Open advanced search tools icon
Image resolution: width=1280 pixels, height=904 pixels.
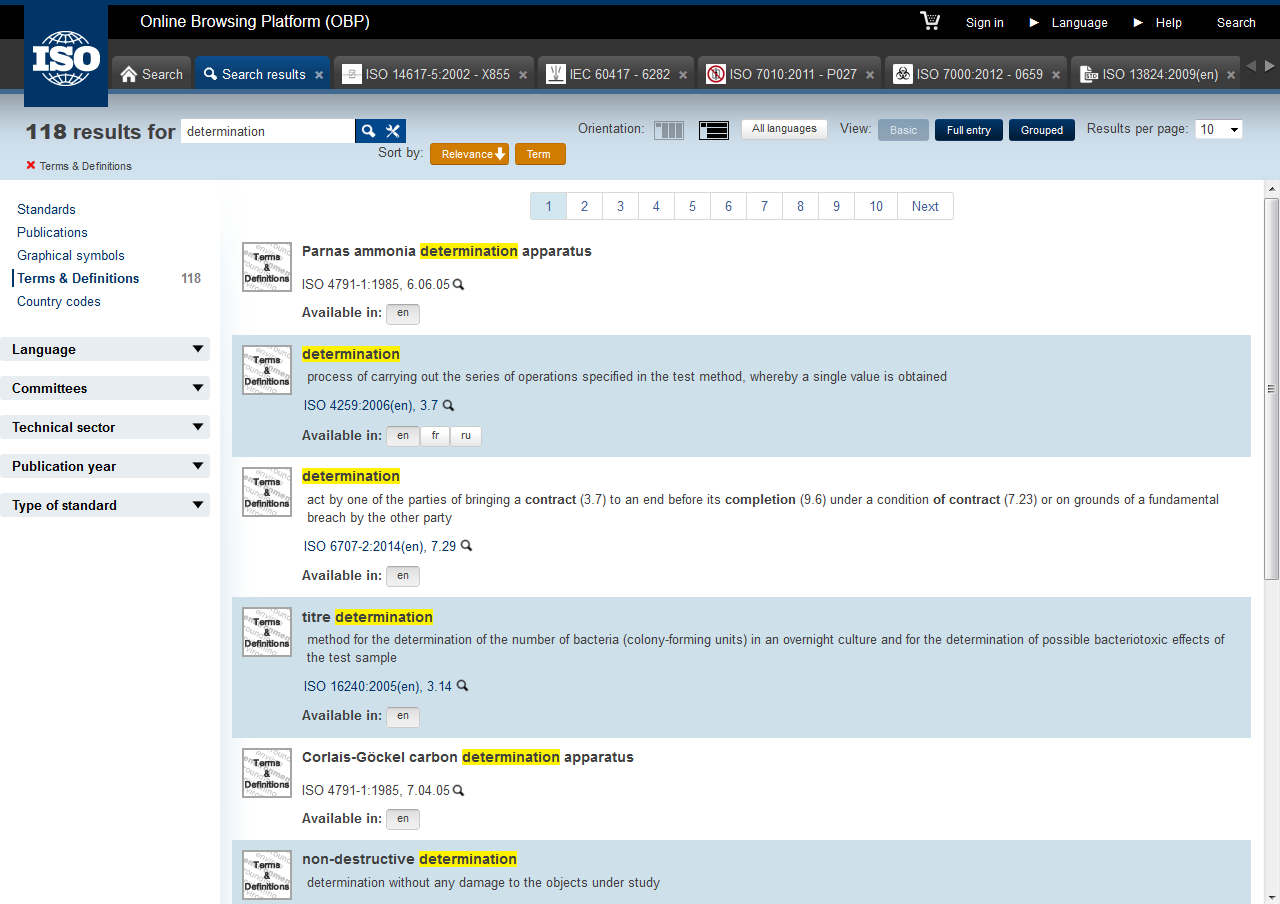(x=393, y=131)
